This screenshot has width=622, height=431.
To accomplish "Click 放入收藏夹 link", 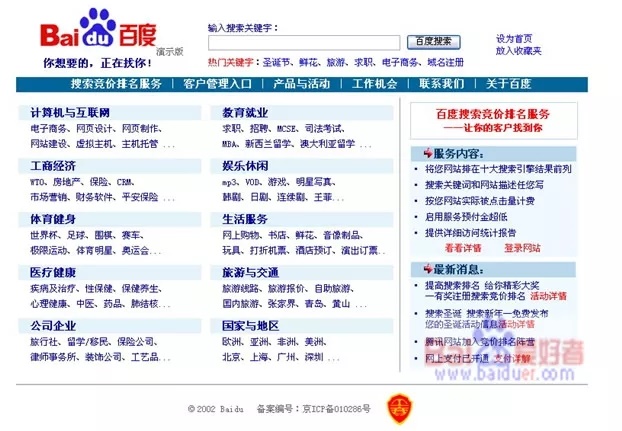I will pyautogui.click(x=518, y=51).
